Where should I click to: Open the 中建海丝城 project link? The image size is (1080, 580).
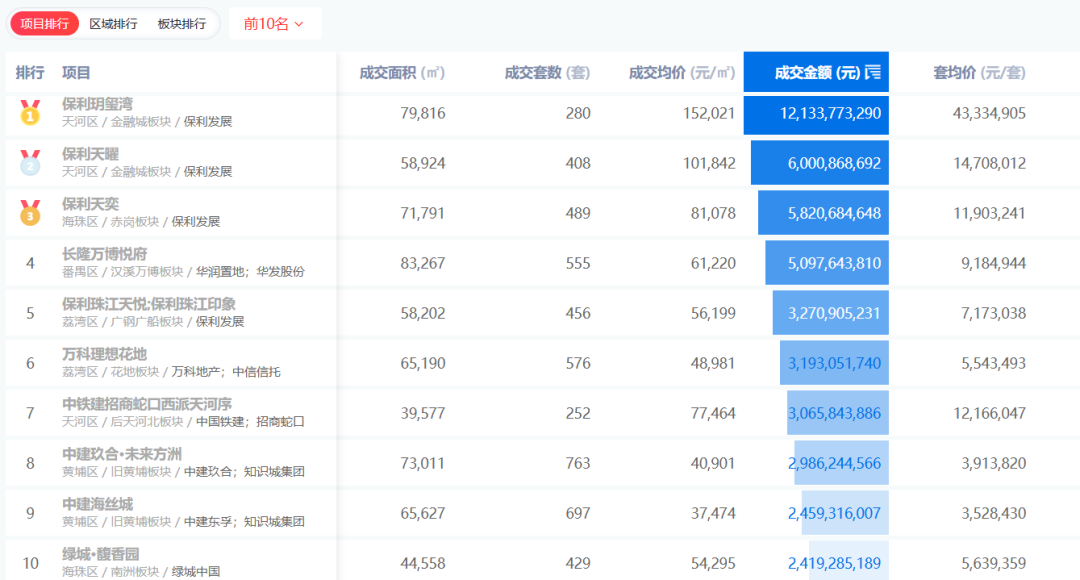(97, 504)
